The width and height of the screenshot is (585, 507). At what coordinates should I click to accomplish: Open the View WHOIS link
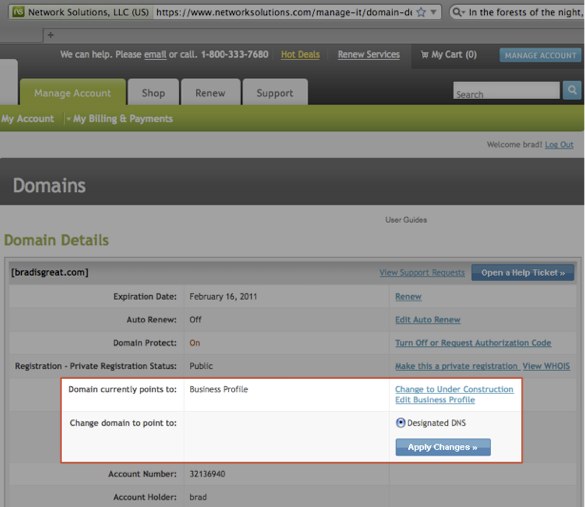click(546, 366)
